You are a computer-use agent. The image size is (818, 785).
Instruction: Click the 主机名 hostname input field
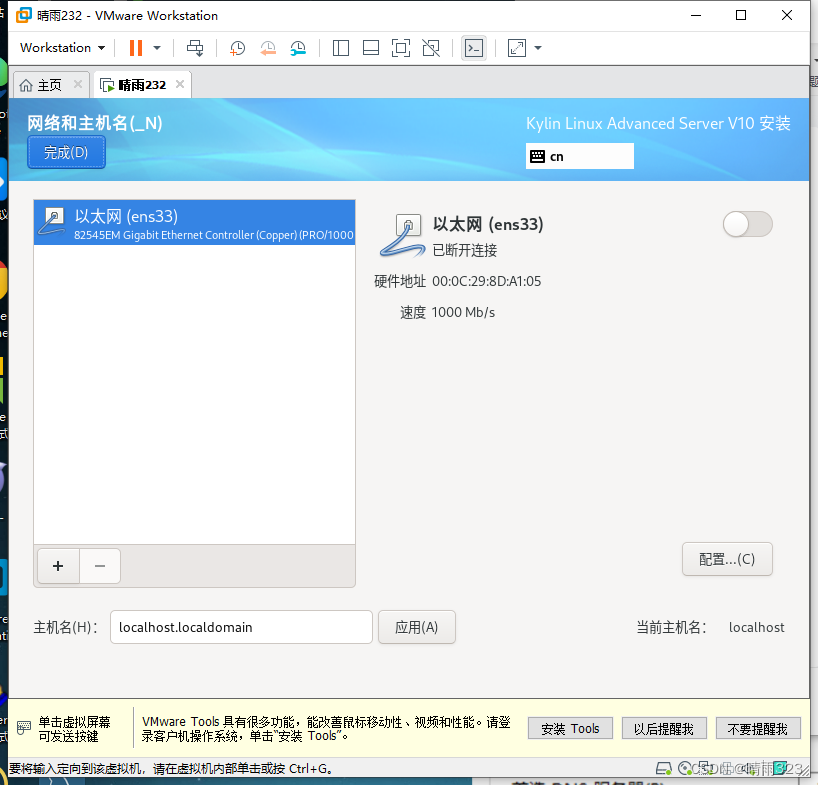[241, 627]
